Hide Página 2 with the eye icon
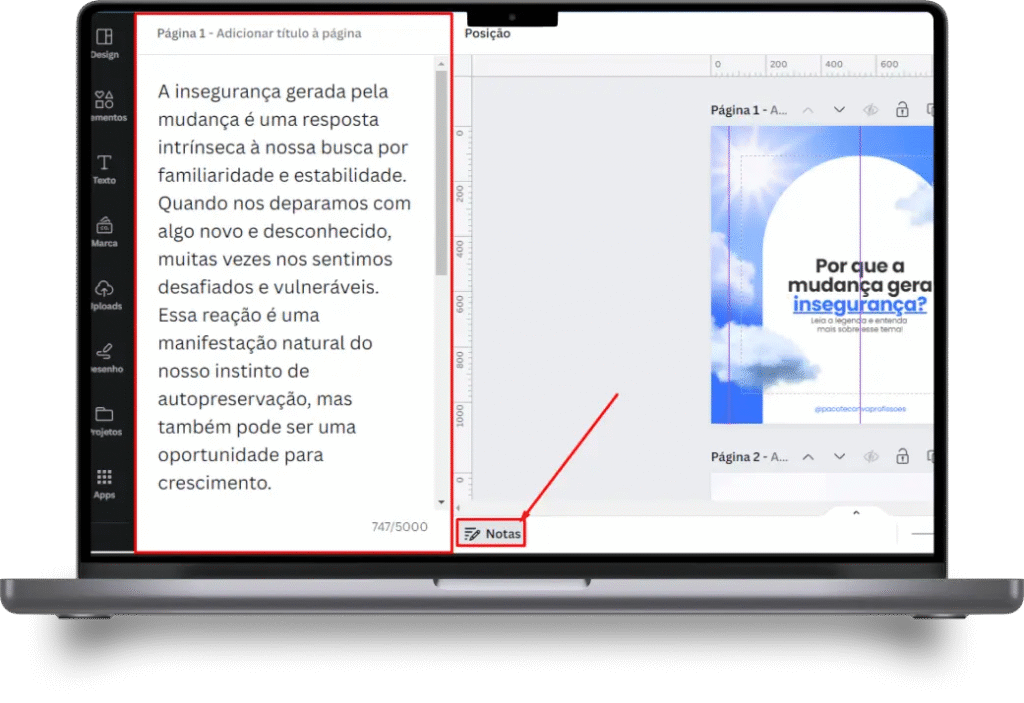Viewport: 1024px width, 703px height. (x=870, y=457)
